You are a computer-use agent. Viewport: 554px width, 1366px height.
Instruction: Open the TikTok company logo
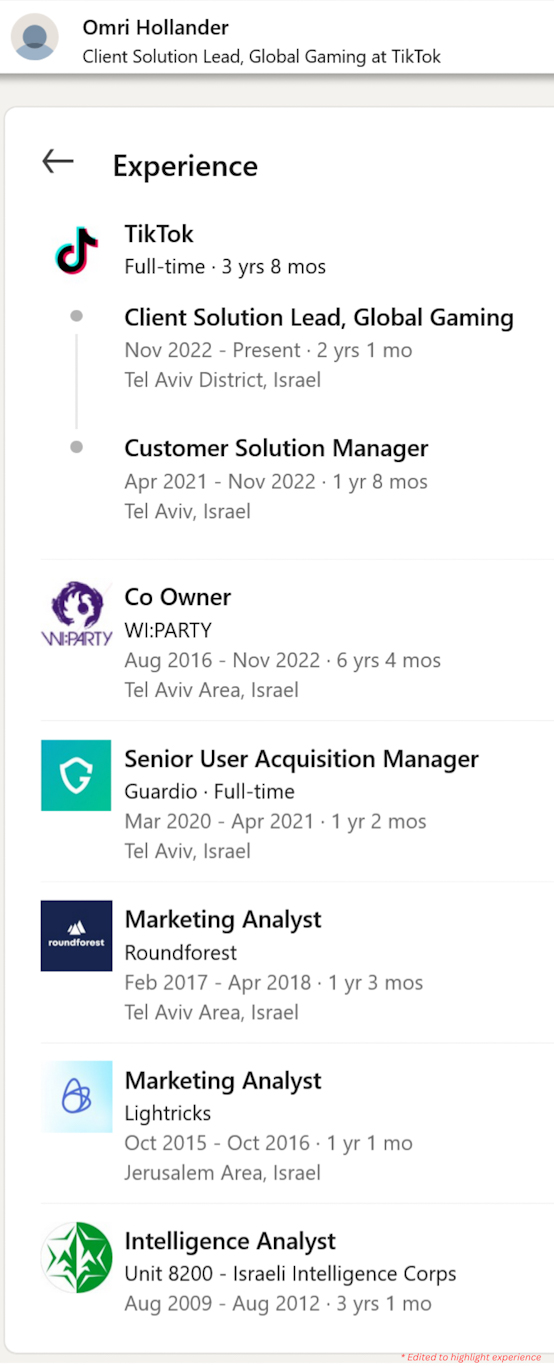click(77, 249)
